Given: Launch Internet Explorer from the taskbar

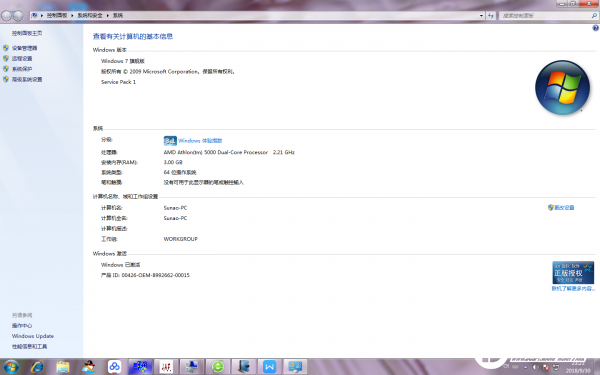Looking at the screenshot, I should point(37,367).
